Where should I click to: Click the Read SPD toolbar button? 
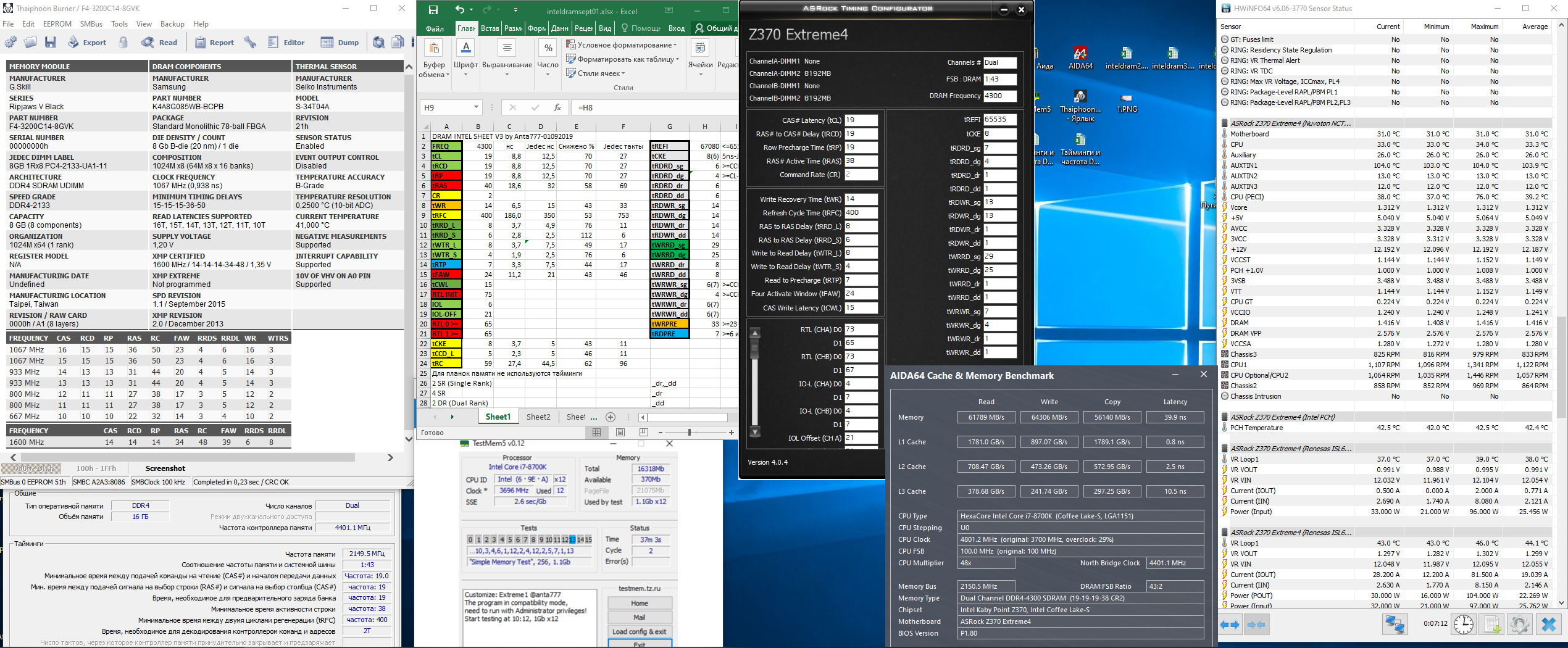click(159, 43)
